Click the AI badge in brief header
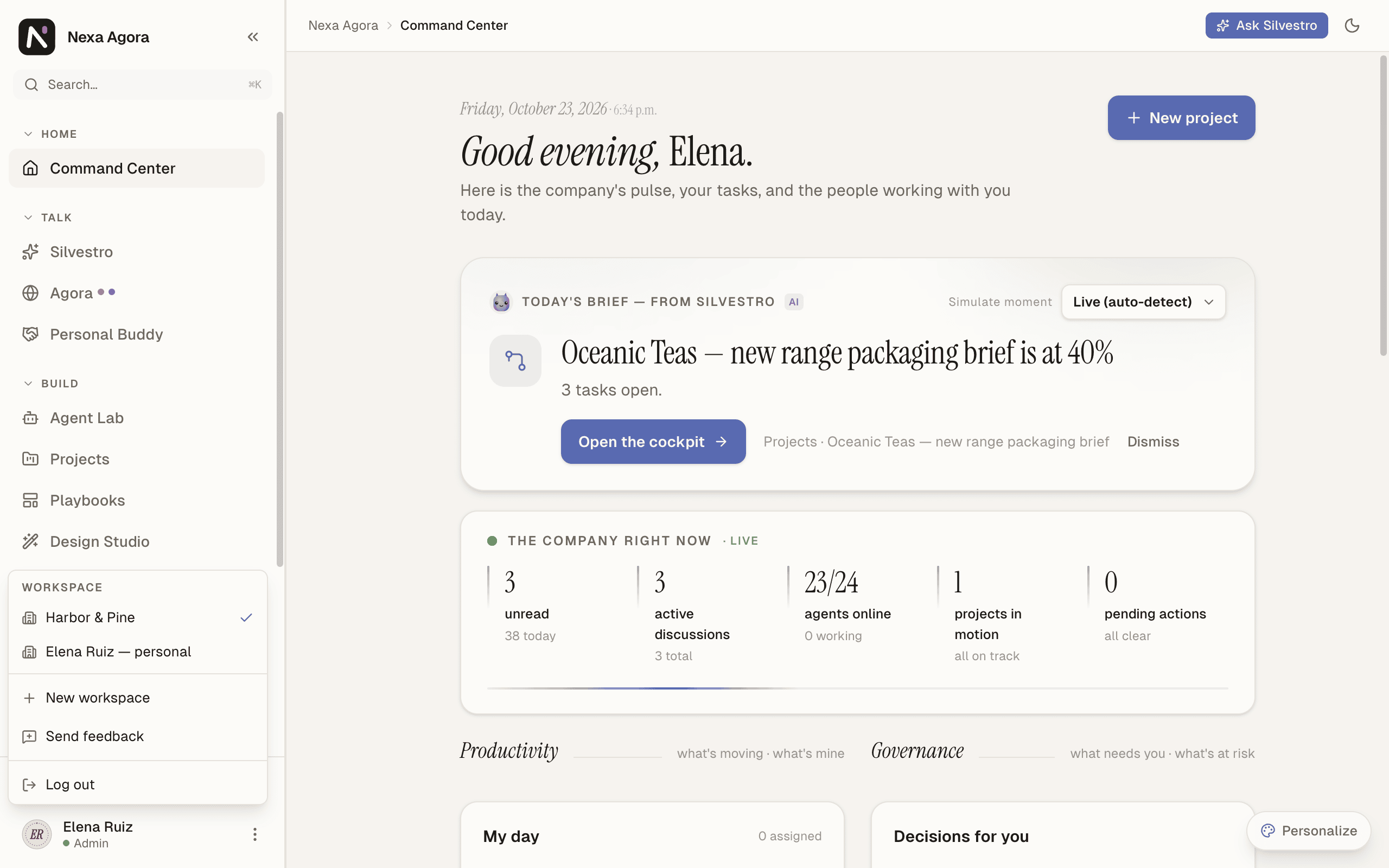The width and height of the screenshot is (1389, 868). pos(794,302)
